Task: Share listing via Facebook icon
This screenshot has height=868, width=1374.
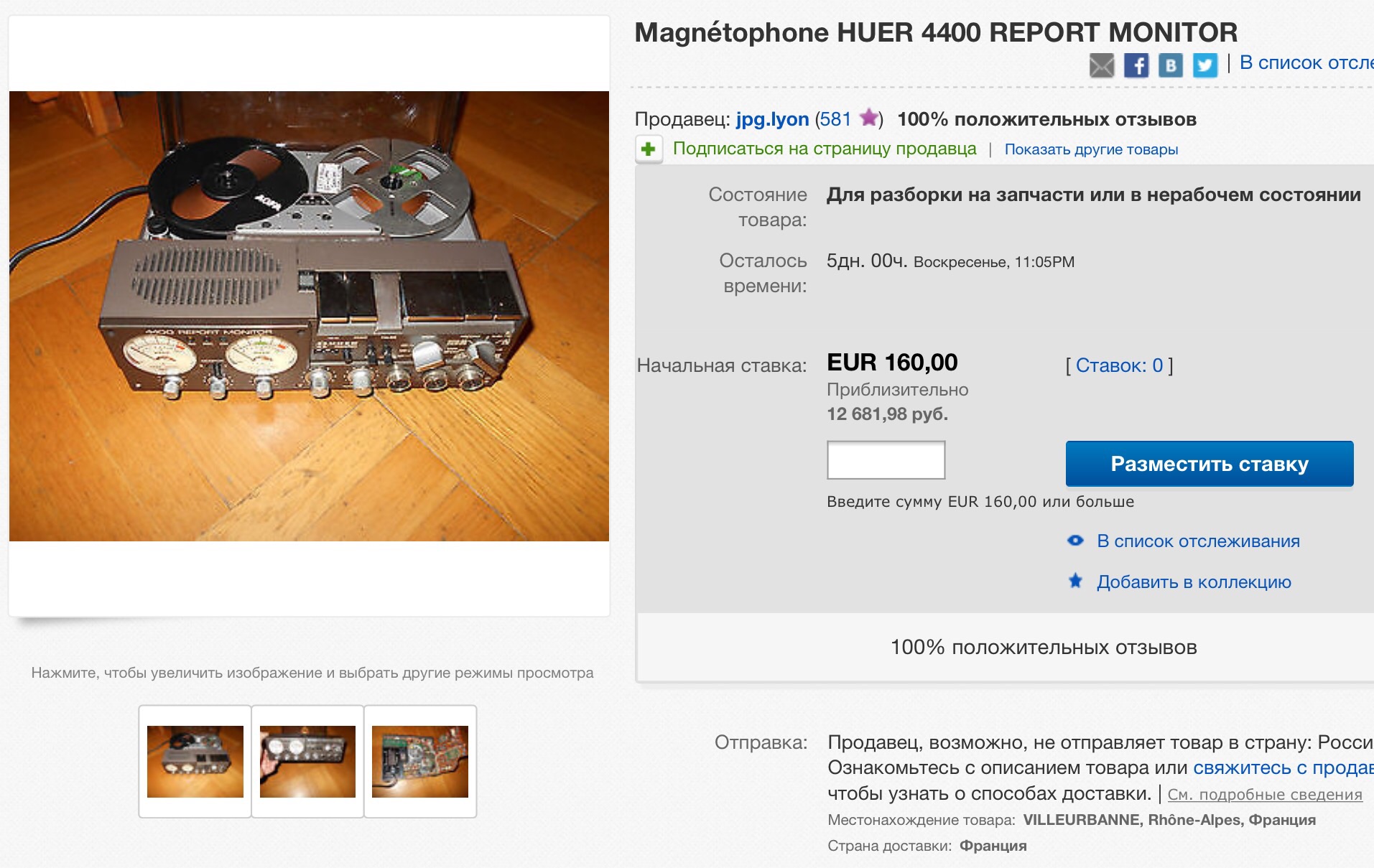Action: click(1136, 65)
